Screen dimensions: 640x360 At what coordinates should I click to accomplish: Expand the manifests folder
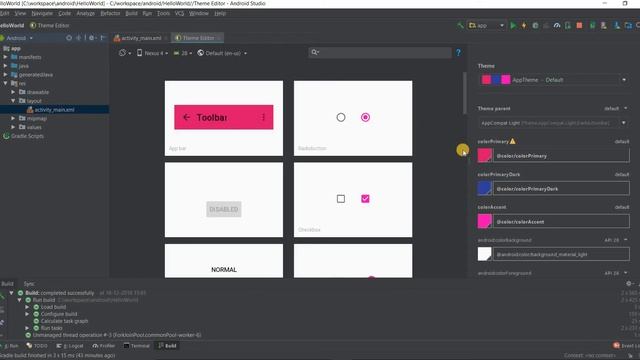(5, 57)
